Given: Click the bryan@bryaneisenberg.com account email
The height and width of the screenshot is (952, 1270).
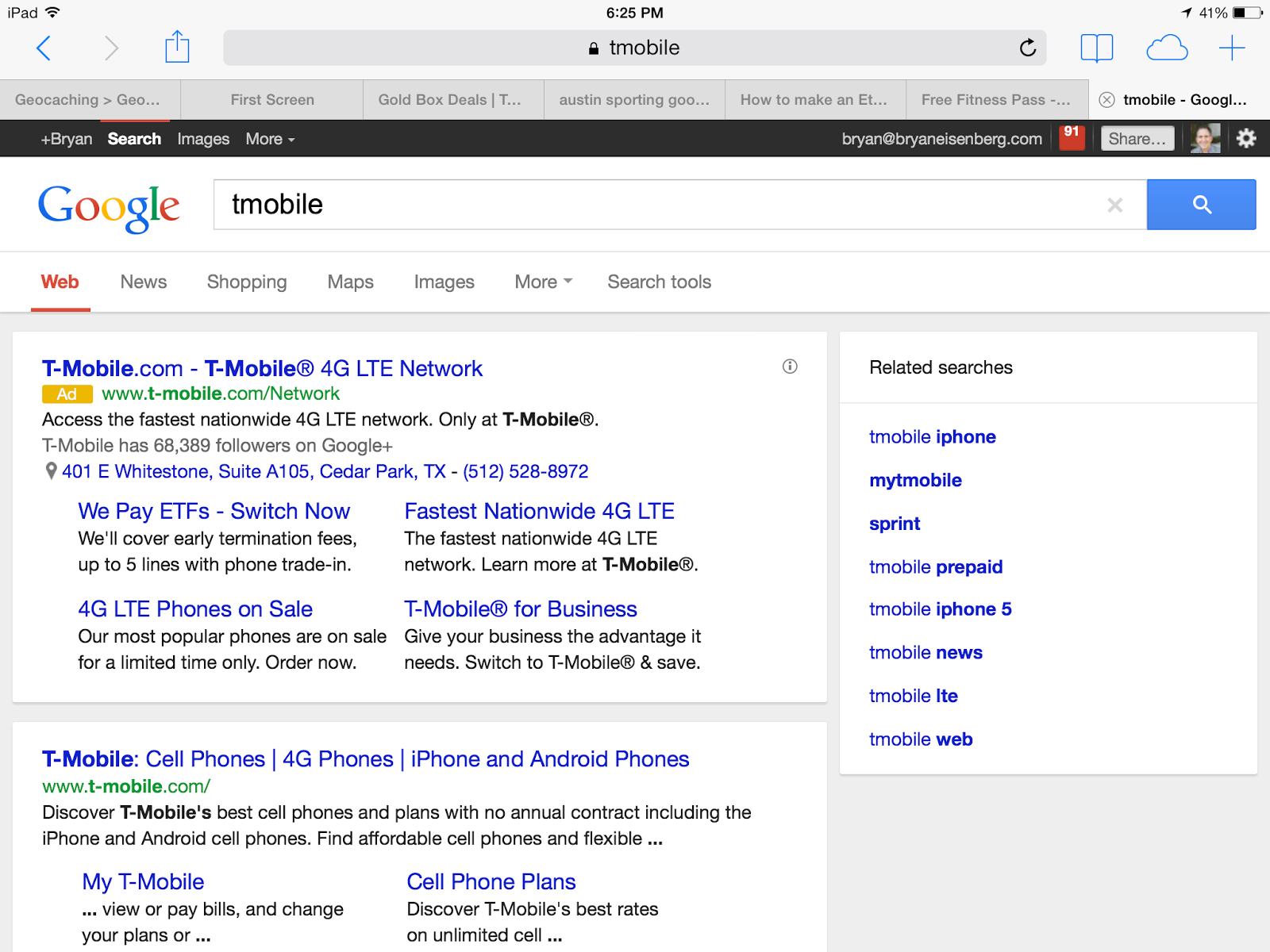Looking at the screenshot, I should 941,139.
